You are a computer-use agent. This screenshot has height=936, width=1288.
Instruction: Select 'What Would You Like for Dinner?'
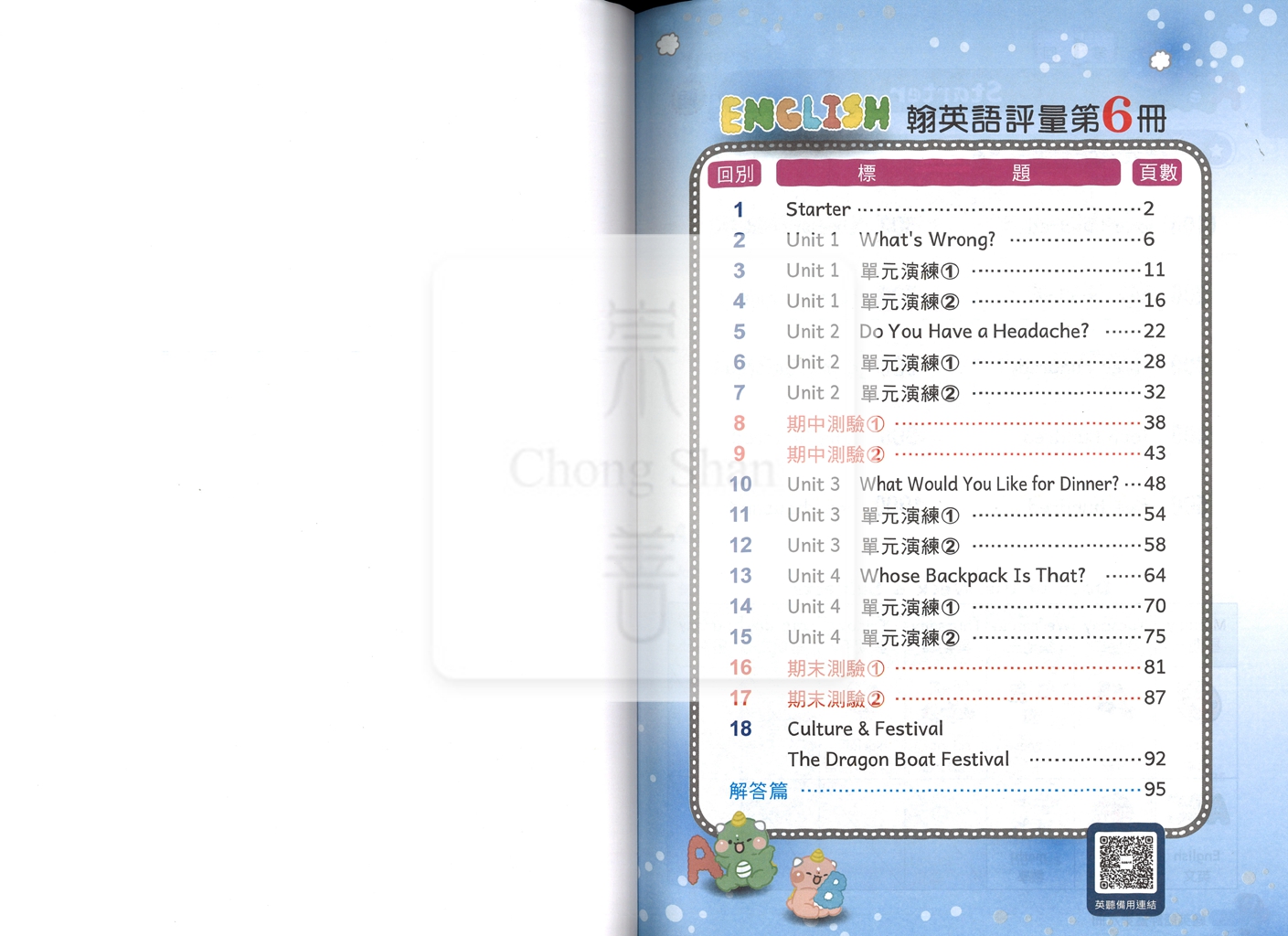[946, 484]
